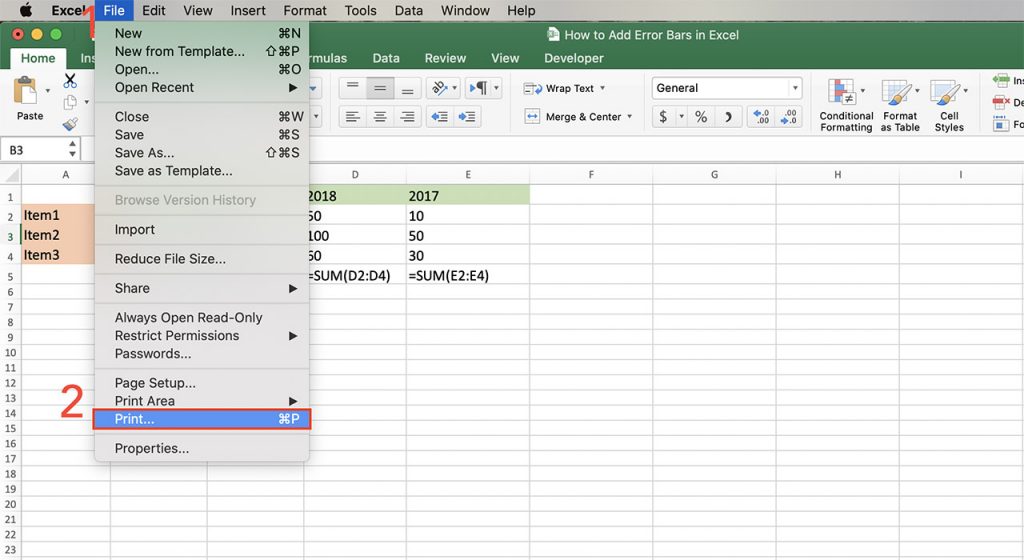Image resolution: width=1024 pixels, height=560 pixels.
Task: Click Format as Table
Action: tap(900, 104)
